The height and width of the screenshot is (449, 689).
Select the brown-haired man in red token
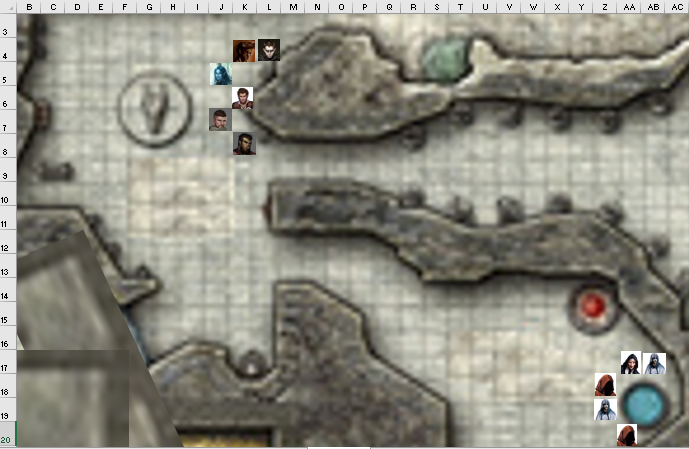(x=243, y=98)
